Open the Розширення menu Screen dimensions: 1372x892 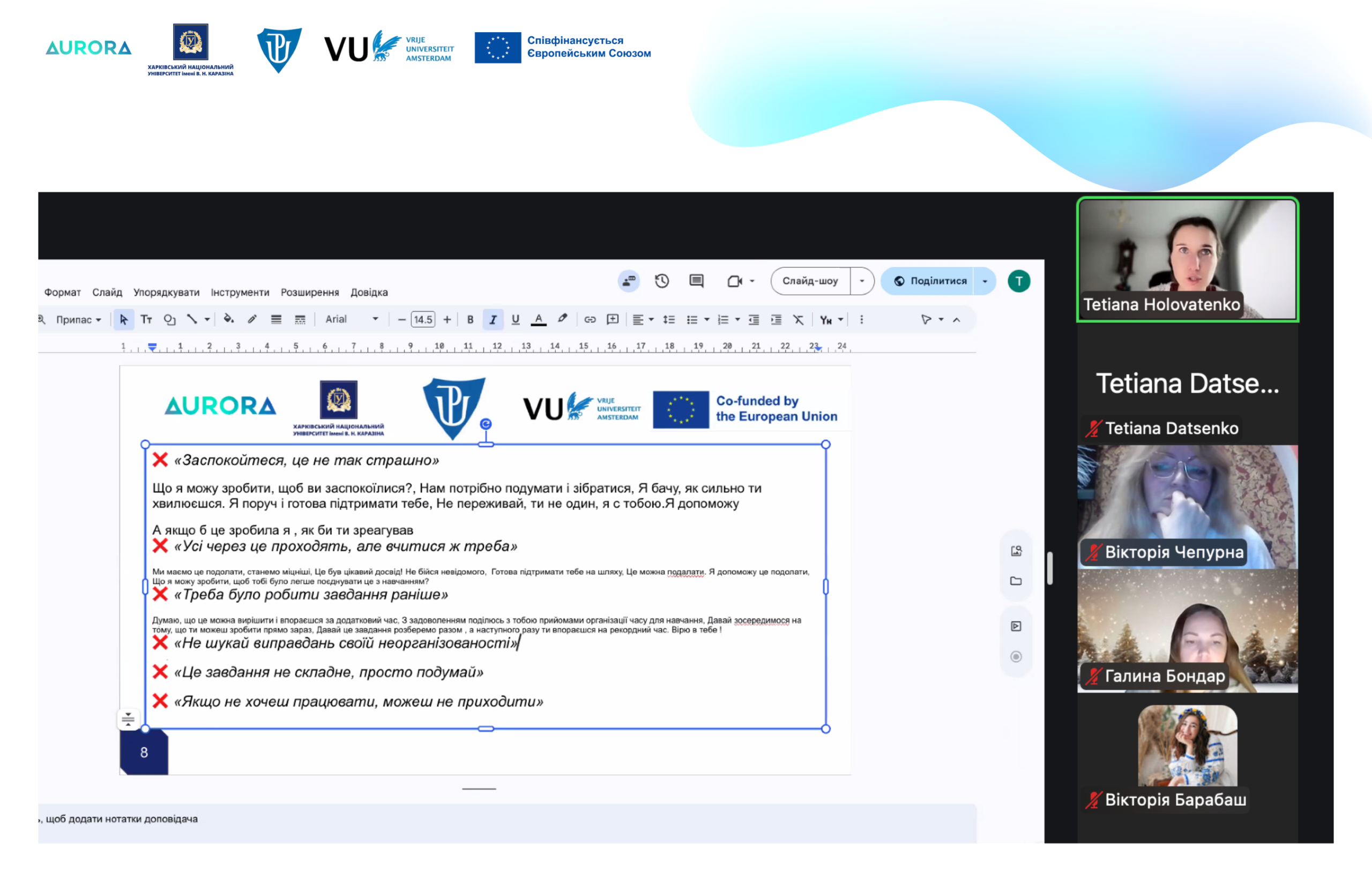click(x=310, y=292)
